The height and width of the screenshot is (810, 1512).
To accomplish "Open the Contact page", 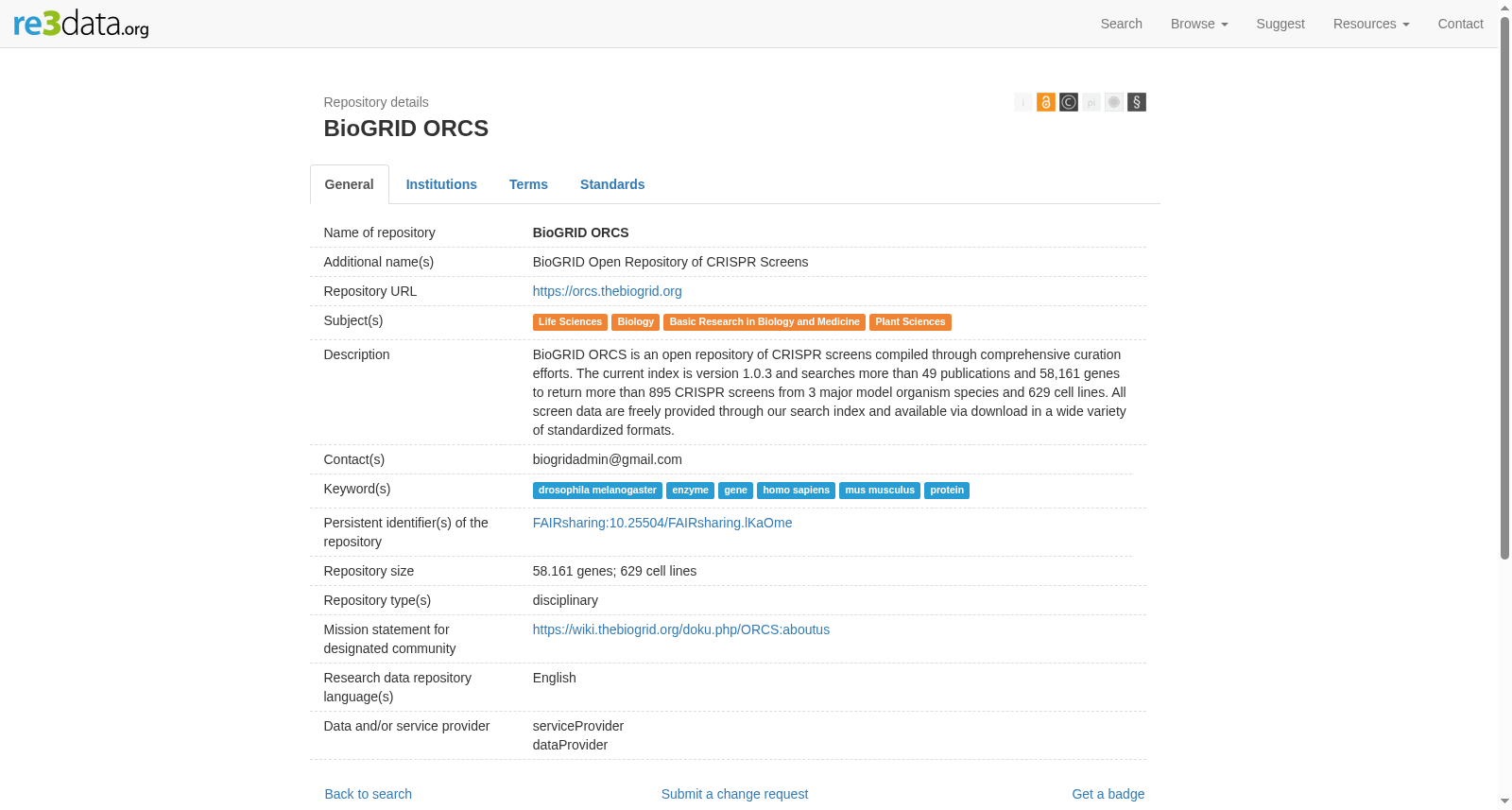I will [x=1460, y=24].
